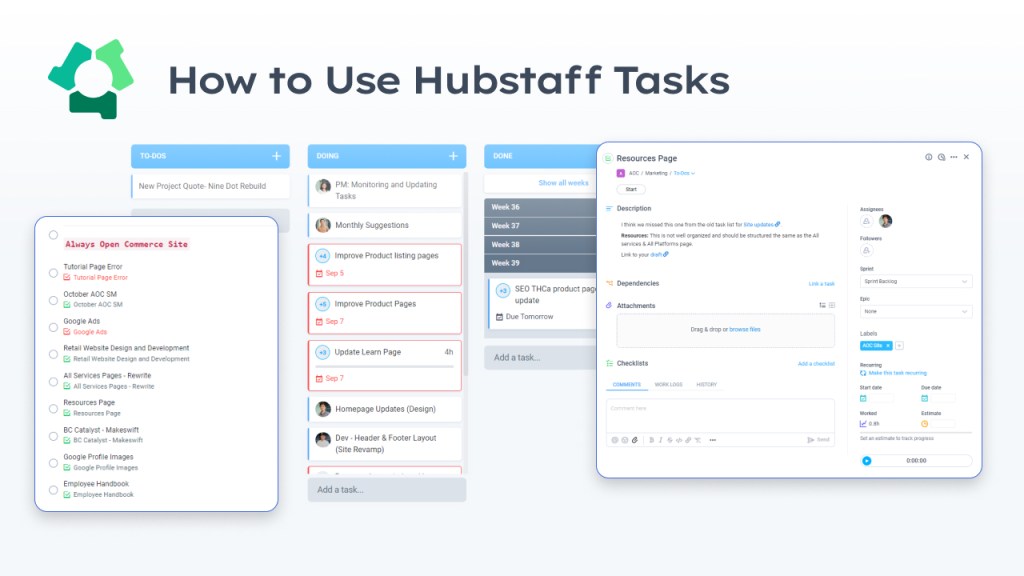This screenshot has width=1024, height=576.
Task: Check the Tutorial Page Error task circle
Action: [x=53, y=272]
